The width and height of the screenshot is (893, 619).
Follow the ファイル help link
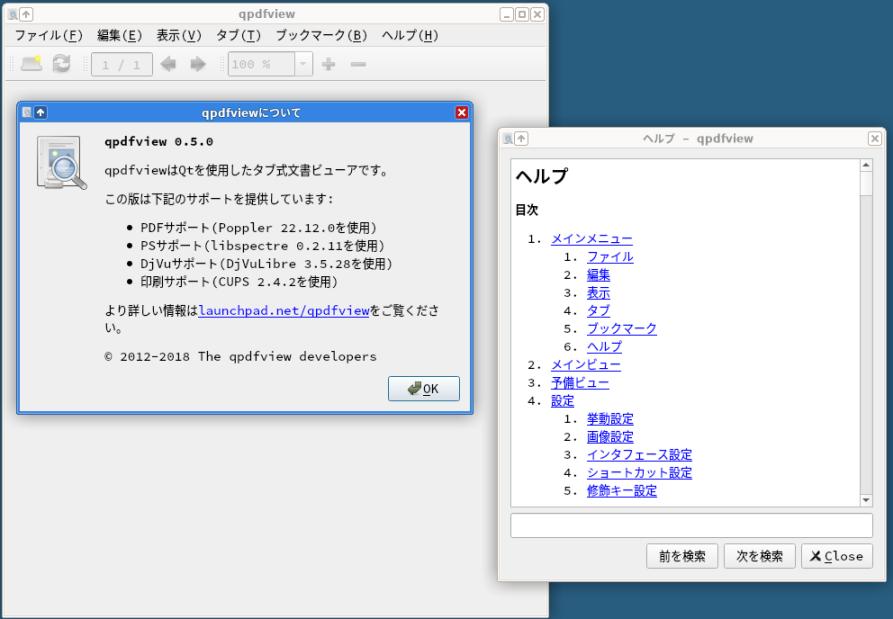(610, 257)
